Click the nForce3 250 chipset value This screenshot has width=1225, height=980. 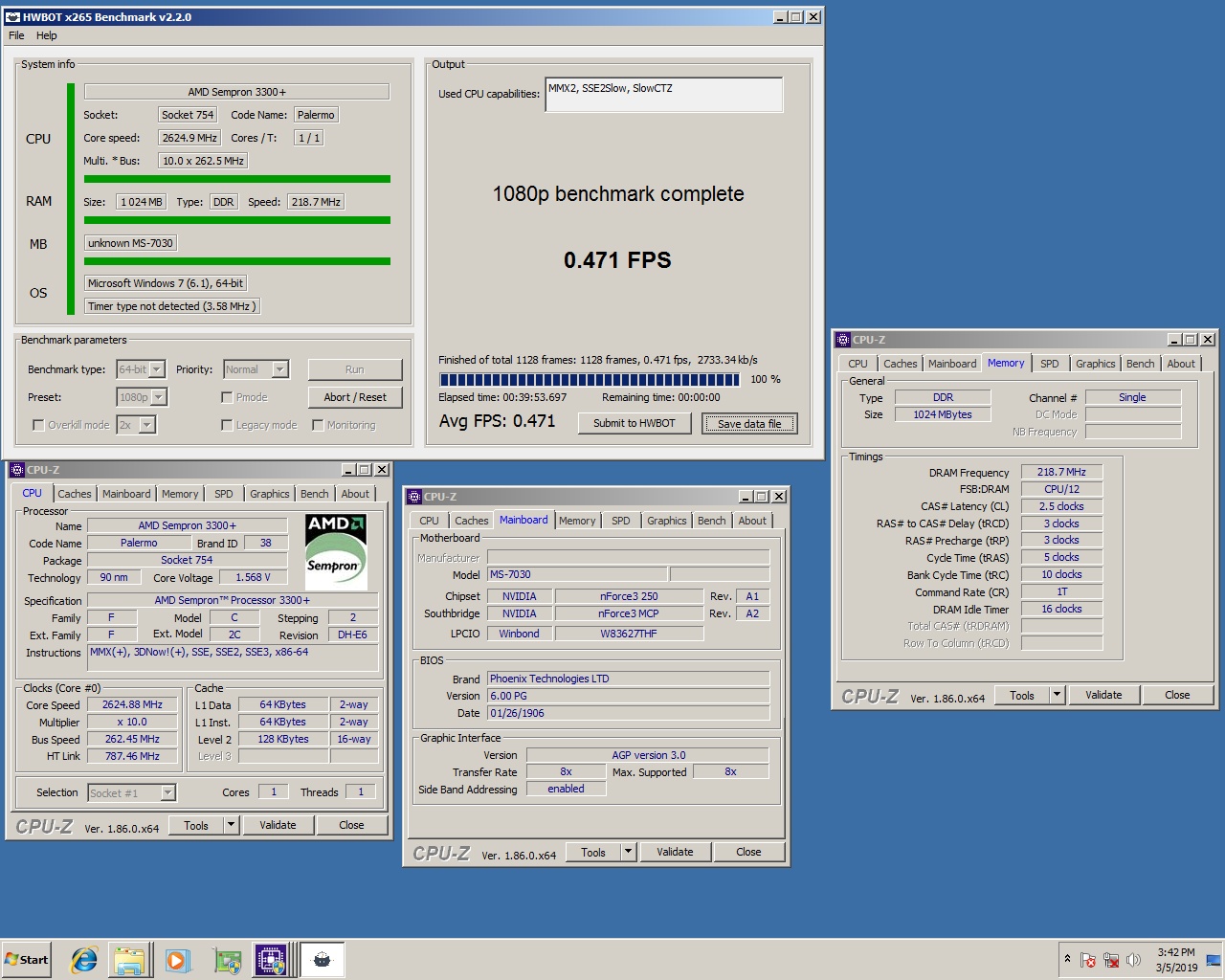[x=629, y=596]
